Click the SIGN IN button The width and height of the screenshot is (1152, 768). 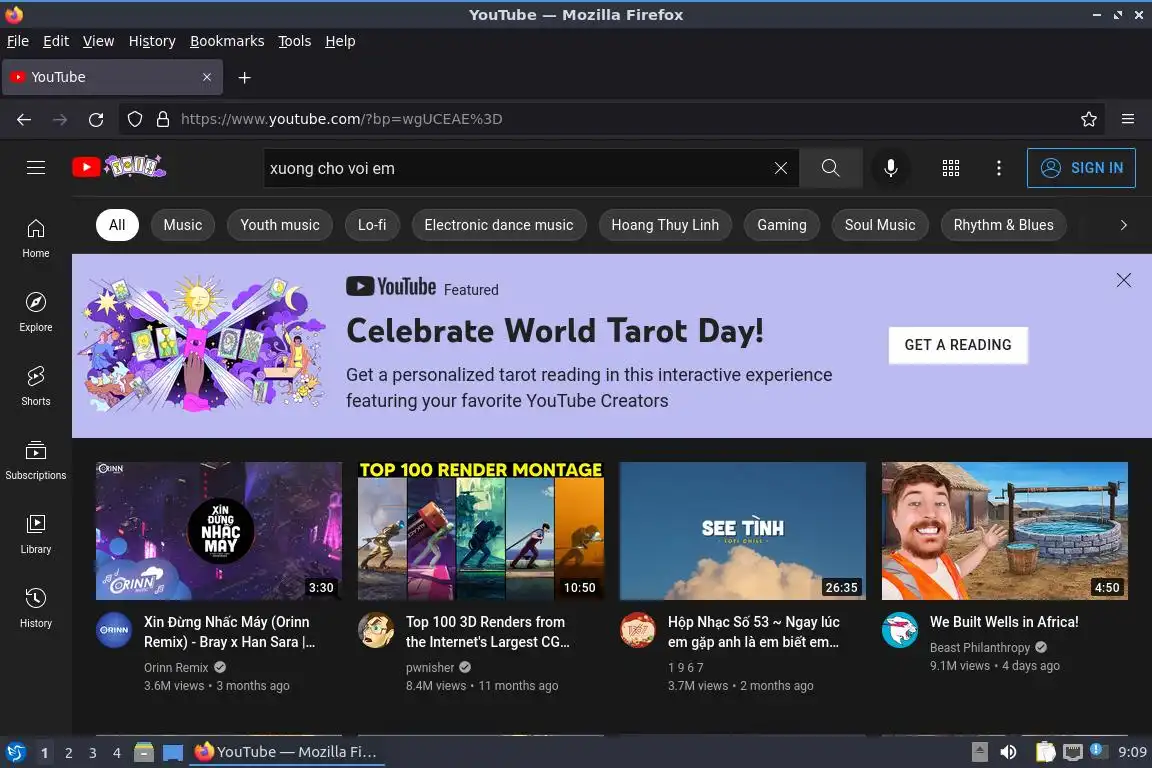[1081, 168]
